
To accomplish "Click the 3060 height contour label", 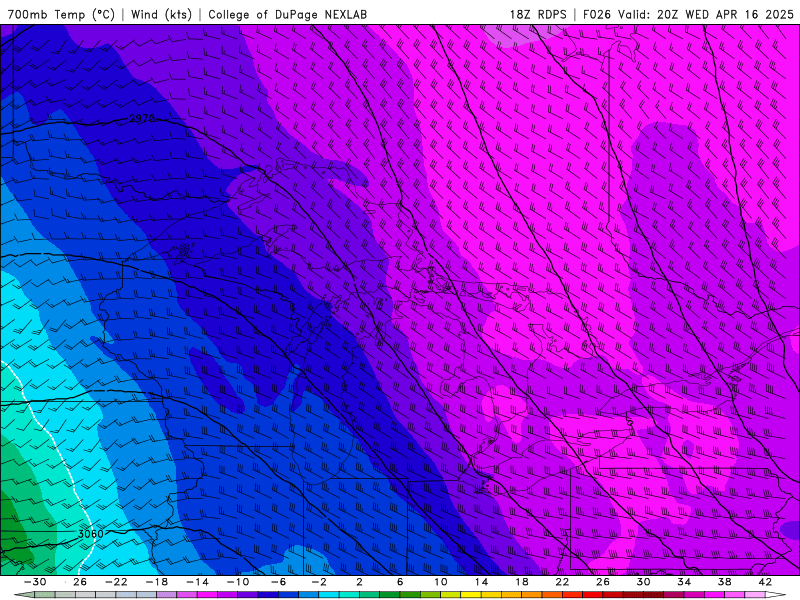I will (91, 534).
